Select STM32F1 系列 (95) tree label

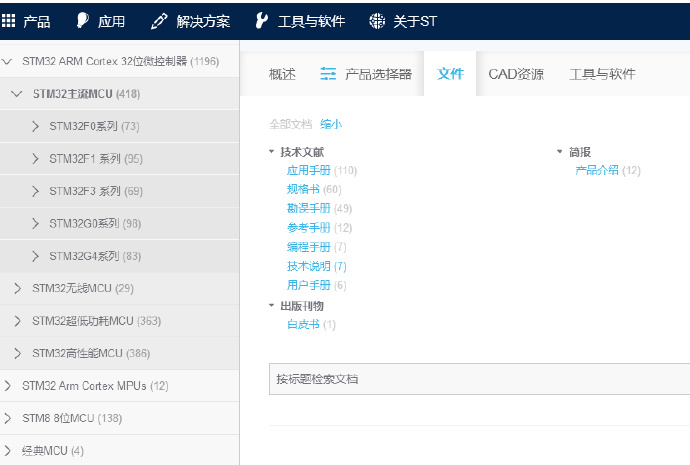click(x=96, y=159)
